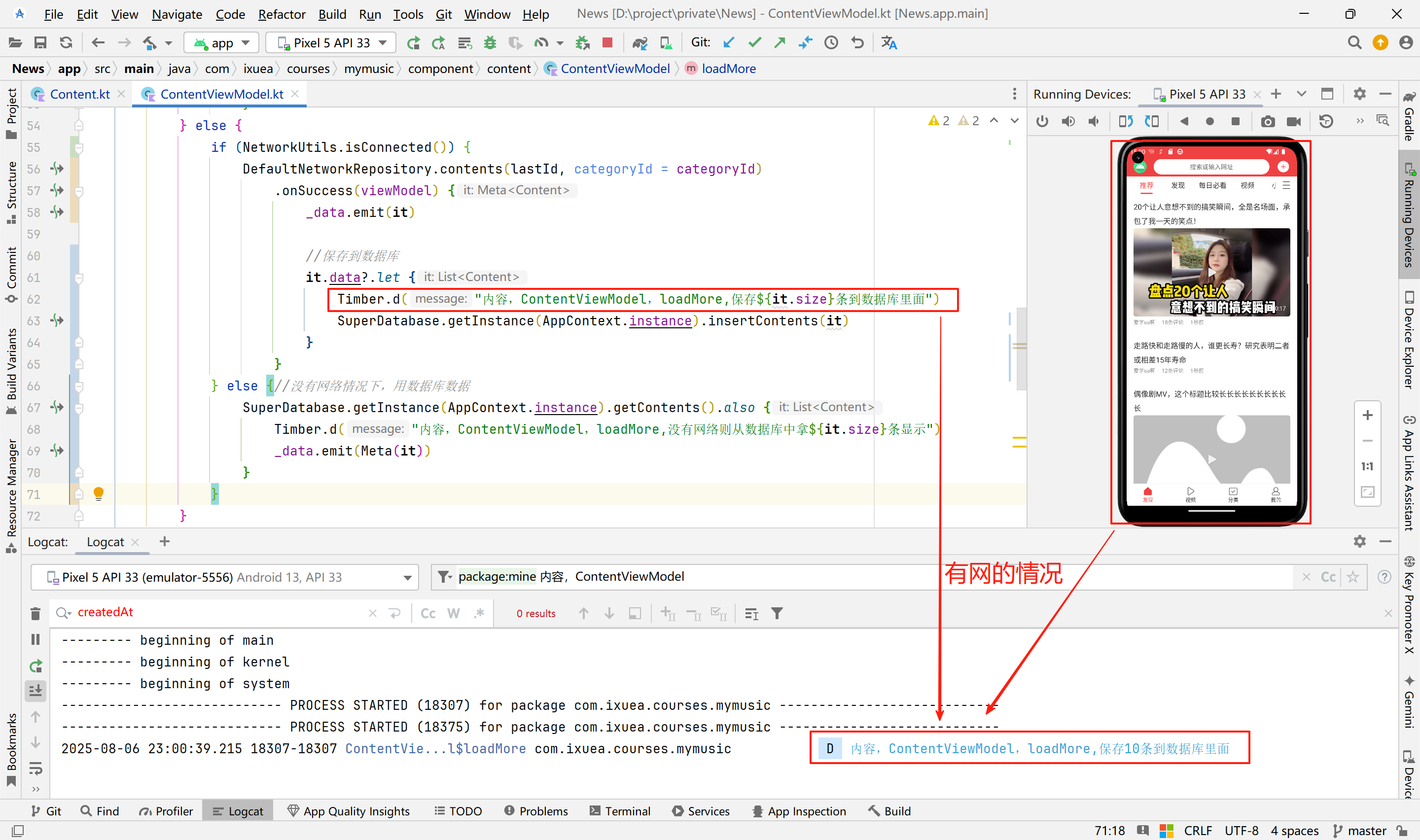Viewport: 1420px width, 840px height.
Task: Switch to the Content.kt editor tab
Action: click(x=79, y=94)
